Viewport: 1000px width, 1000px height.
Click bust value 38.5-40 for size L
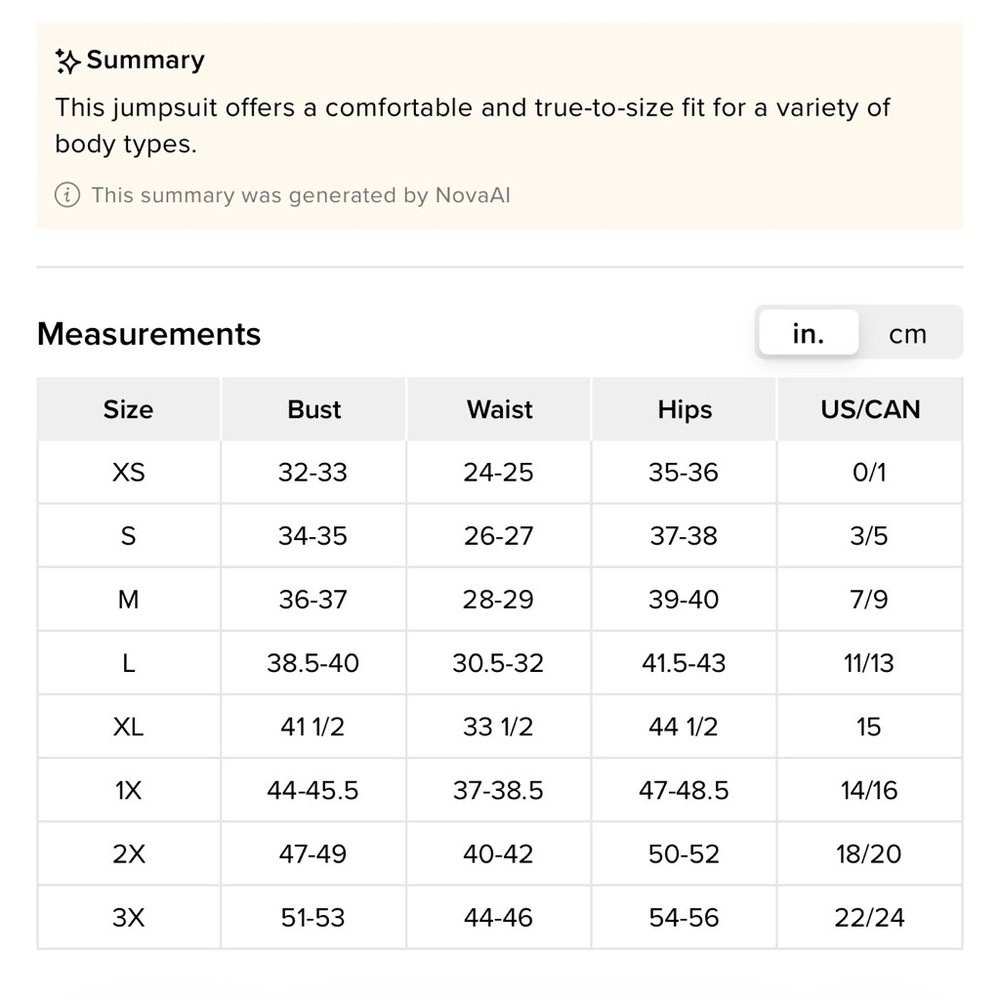[313, 663]
